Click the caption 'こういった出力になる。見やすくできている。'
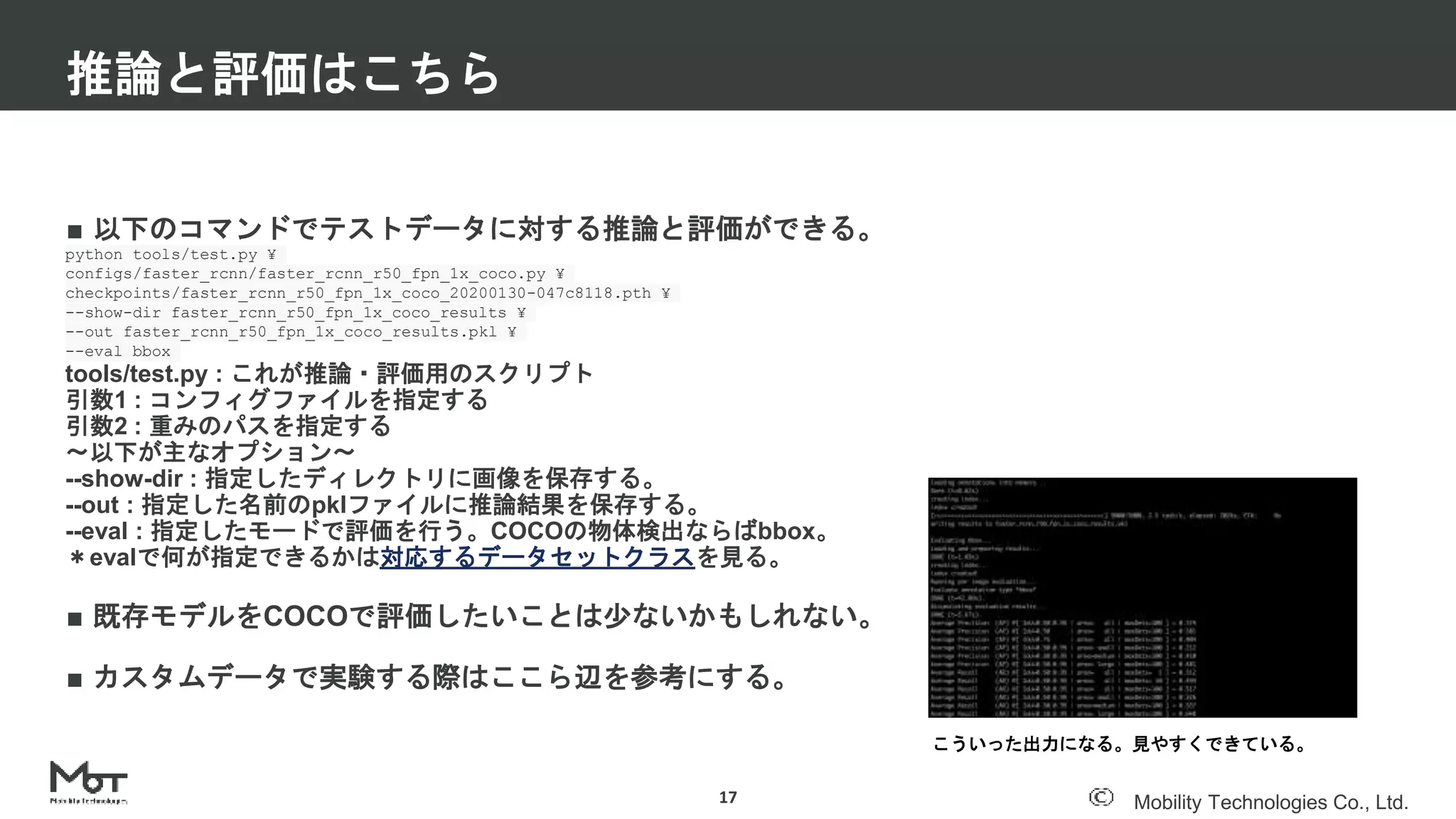The height and width of the screenshot is (819, 1456). click(1120, 744)
